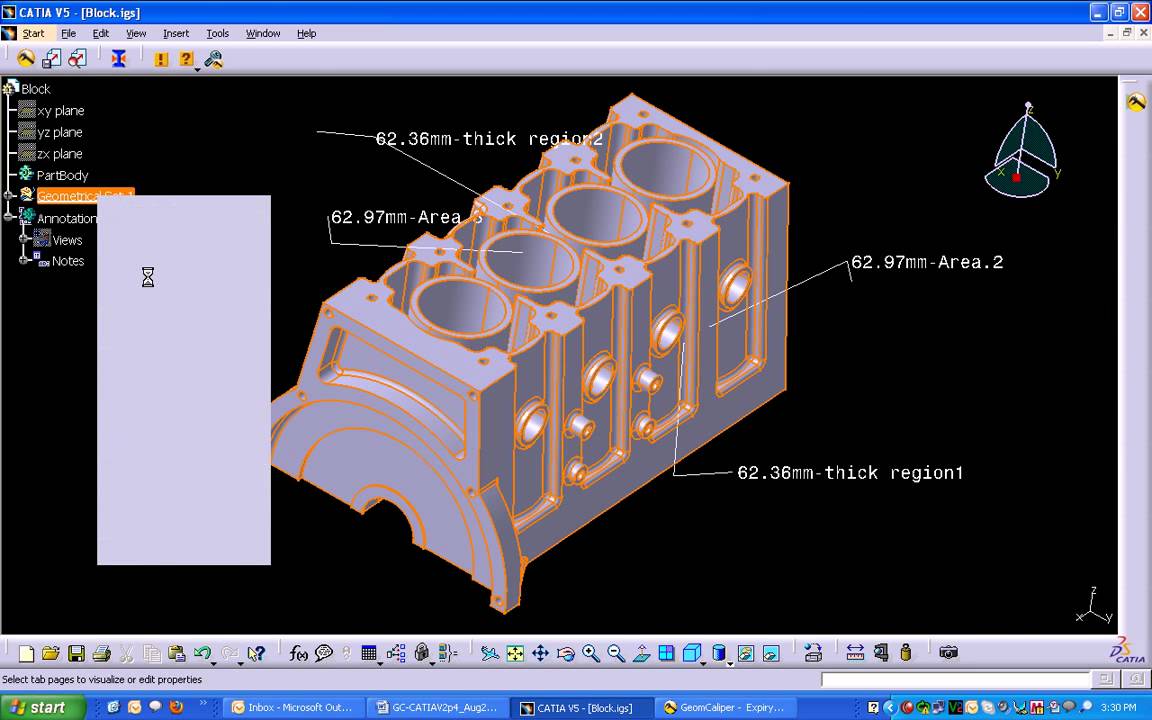Launch the GeomCaliper tool in top toolbar
This screenshot has height=720, width=1152.
point(26,59)
